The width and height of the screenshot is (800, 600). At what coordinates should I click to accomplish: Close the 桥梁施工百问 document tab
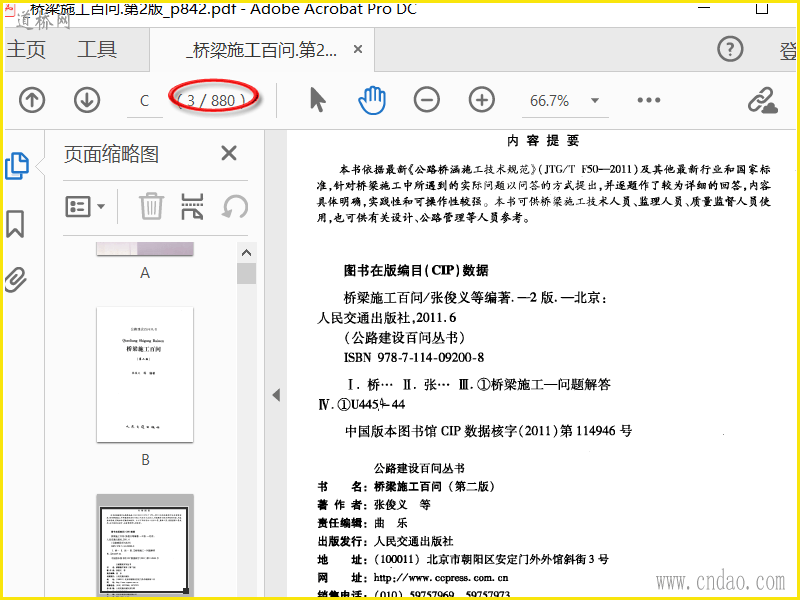358,49
